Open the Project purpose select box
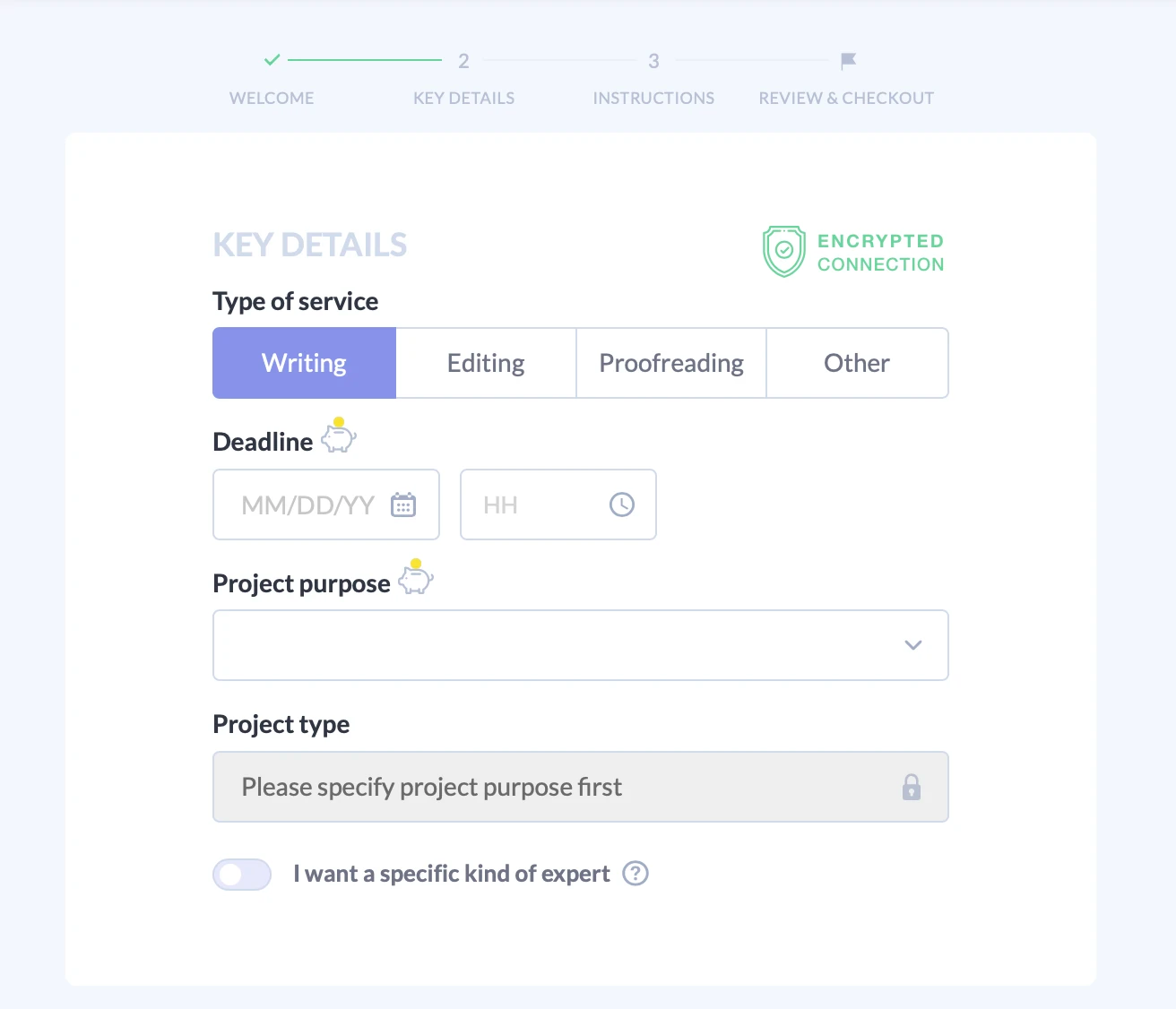This screenshot has height=1009, width=1176. click(x=556, y=645)
